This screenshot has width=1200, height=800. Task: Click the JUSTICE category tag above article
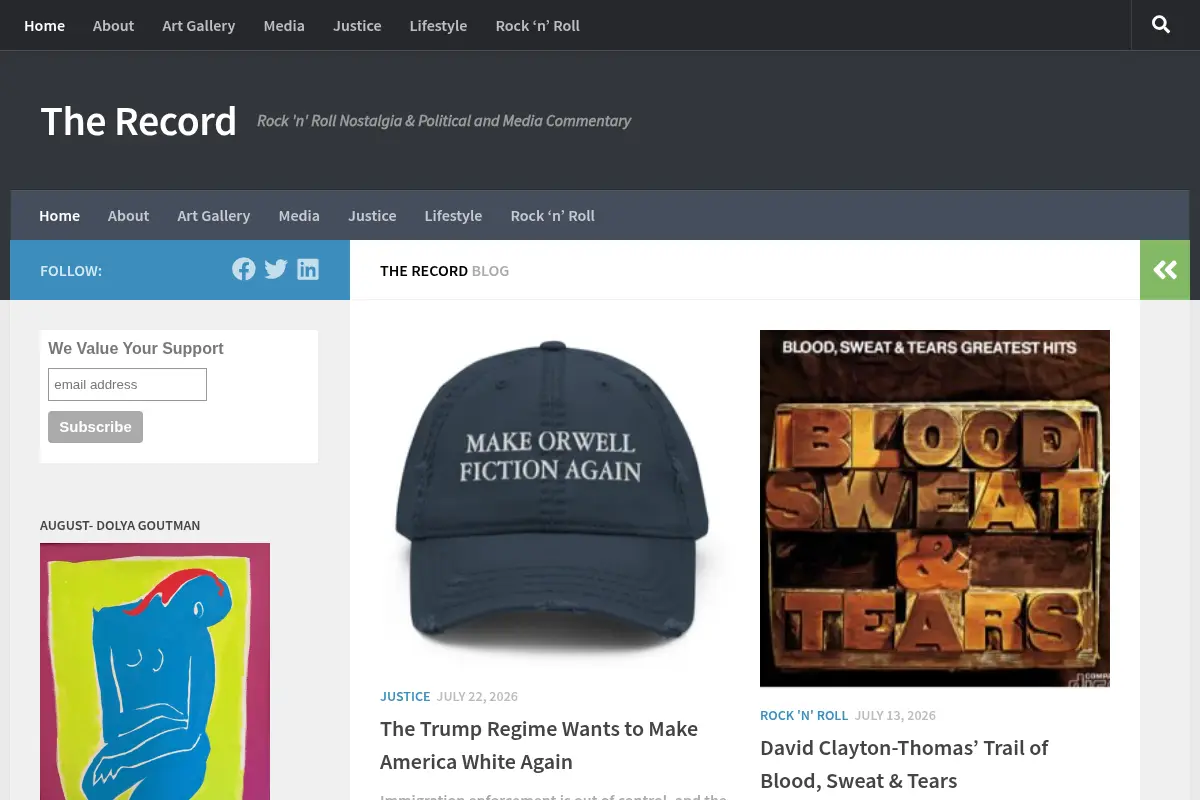pyautogui.click(x=405, y=696)
